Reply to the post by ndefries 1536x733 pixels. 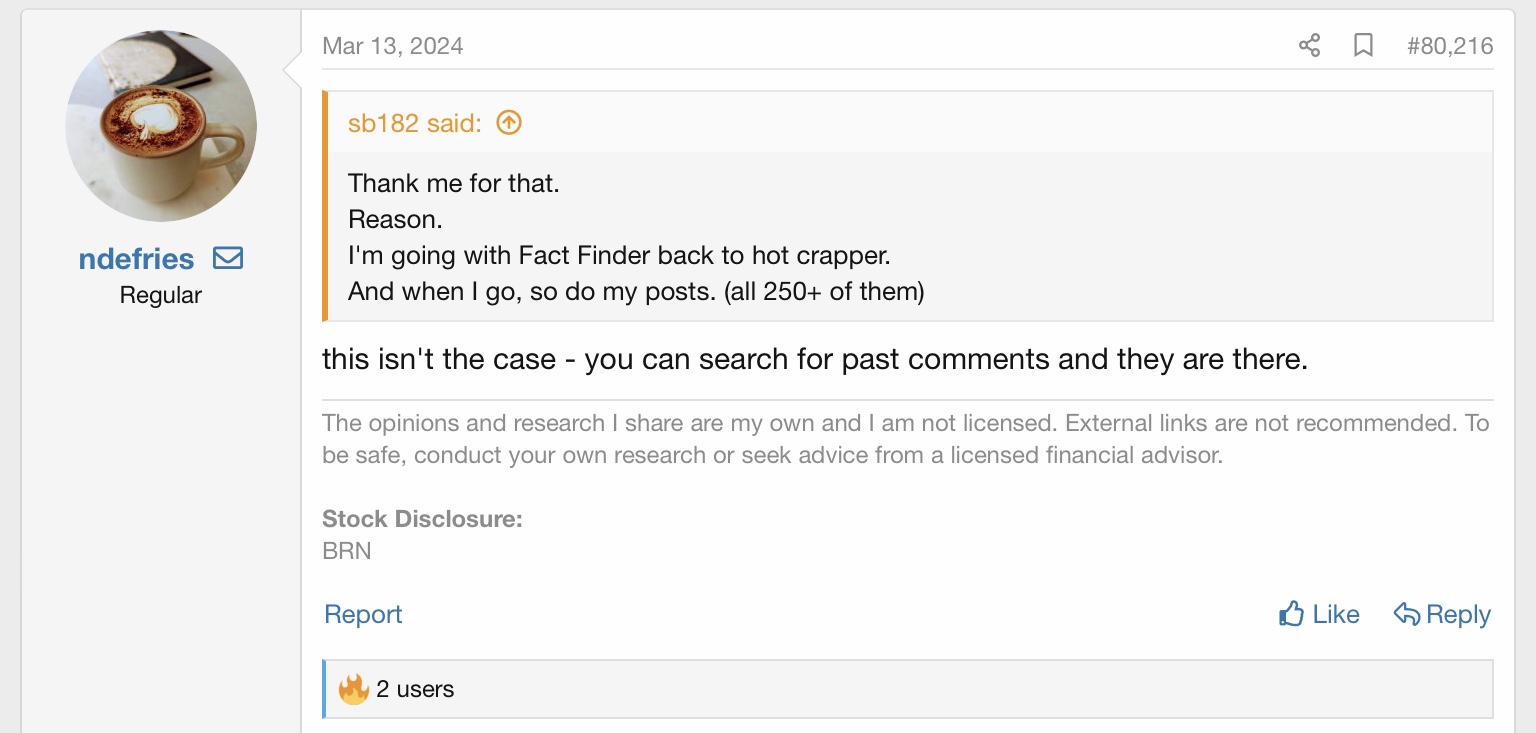[x=1441, y=614]
